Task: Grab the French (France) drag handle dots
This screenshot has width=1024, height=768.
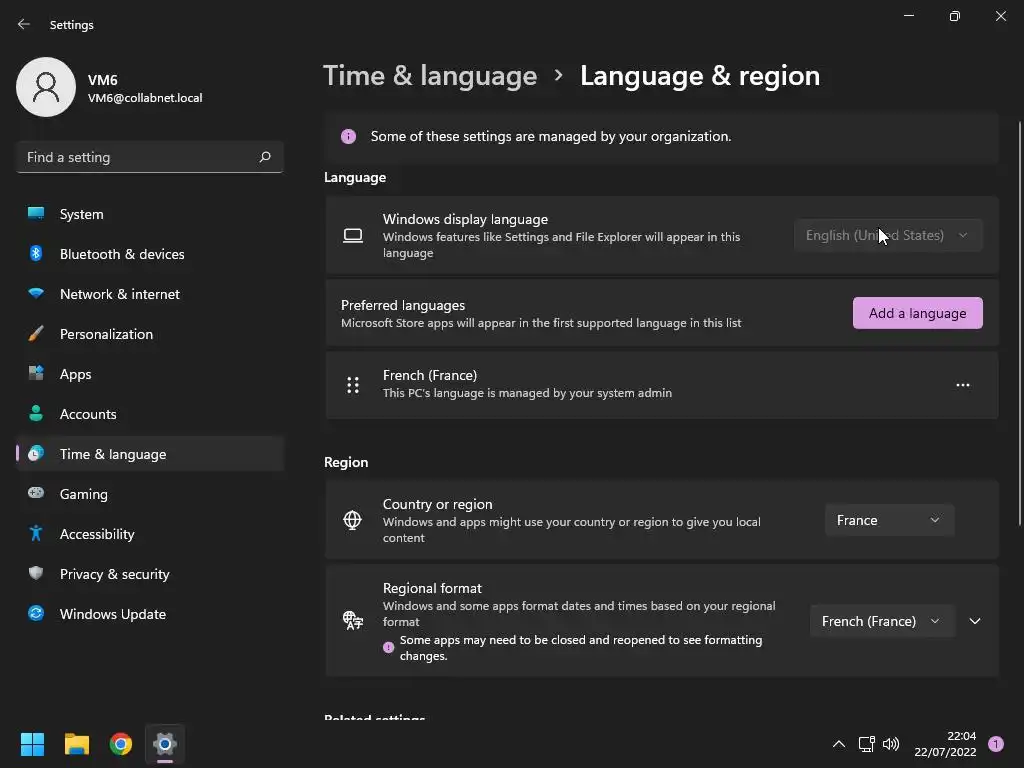Action: (x=353, y=385)
